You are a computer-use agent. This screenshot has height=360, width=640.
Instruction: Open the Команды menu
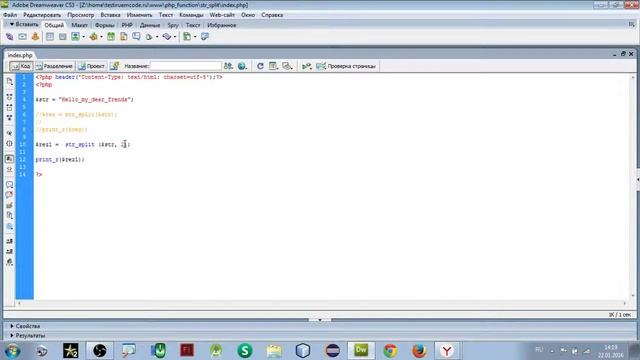pyautogui.click(x=191, y=15)
